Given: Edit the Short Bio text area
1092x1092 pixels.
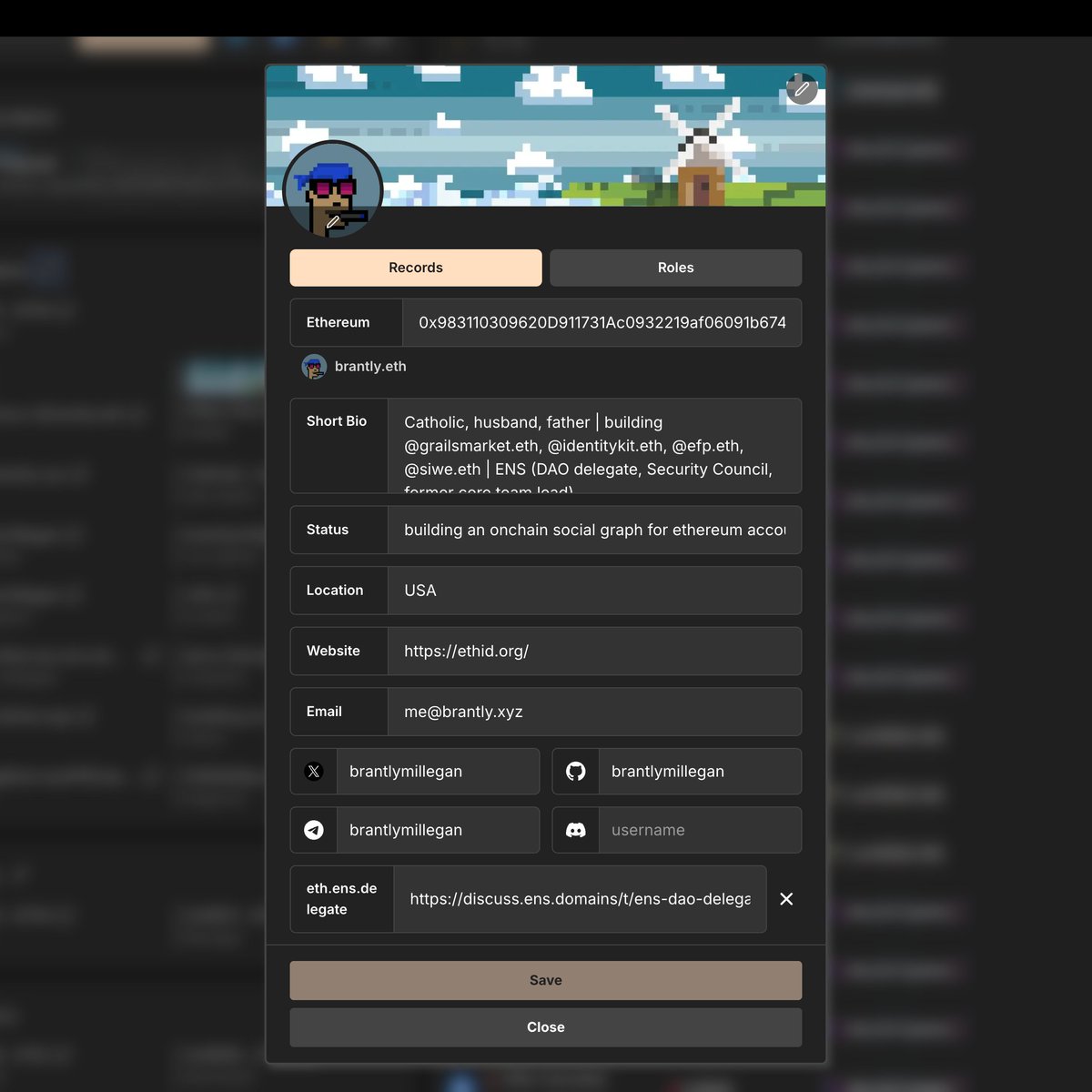Looking at the screenshot, I should tap(594, 446).
